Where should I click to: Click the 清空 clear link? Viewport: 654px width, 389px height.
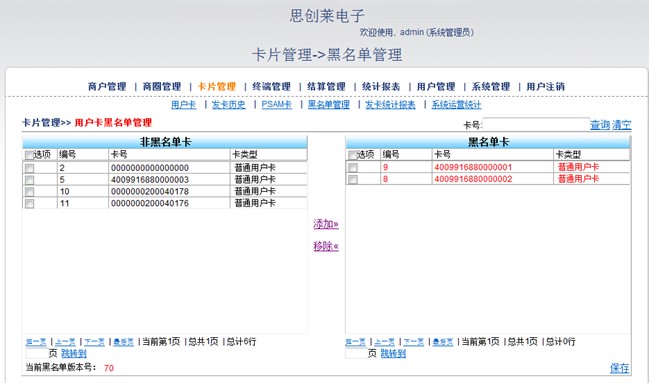click(621, 125)
